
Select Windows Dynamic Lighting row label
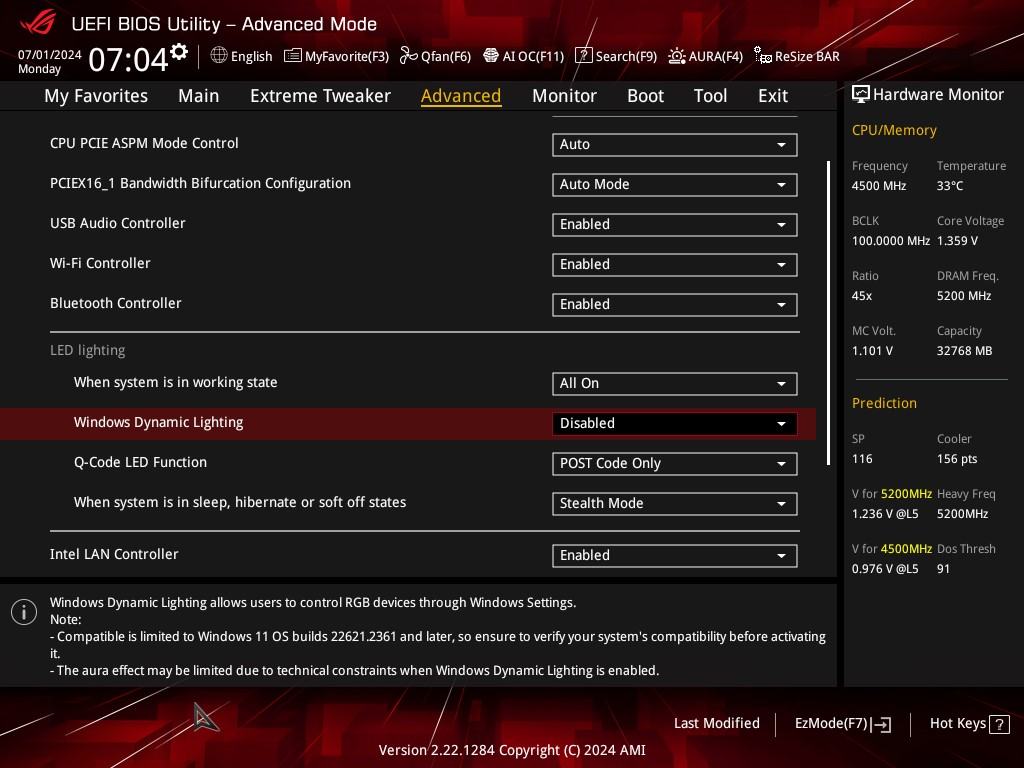coord(158,423)
